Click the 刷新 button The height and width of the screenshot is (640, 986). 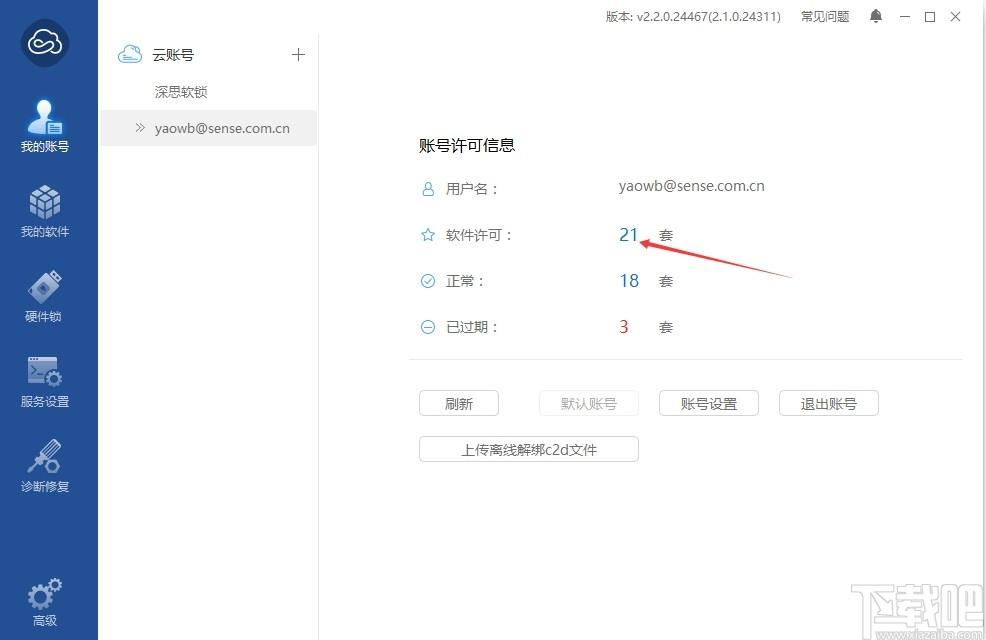pyautogui.click(x=459, y=404)
